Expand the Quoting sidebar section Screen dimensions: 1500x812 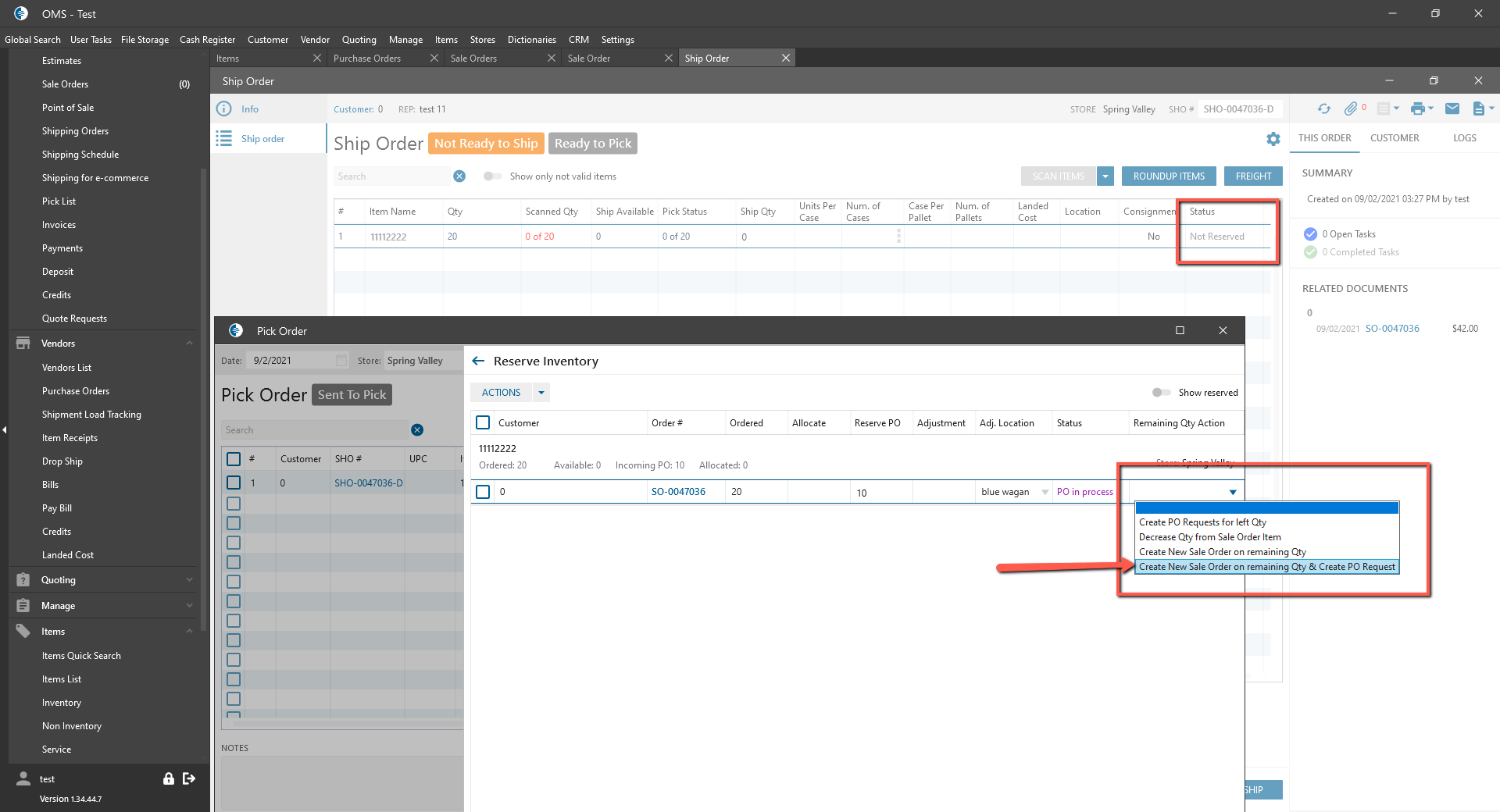point(189,580)
